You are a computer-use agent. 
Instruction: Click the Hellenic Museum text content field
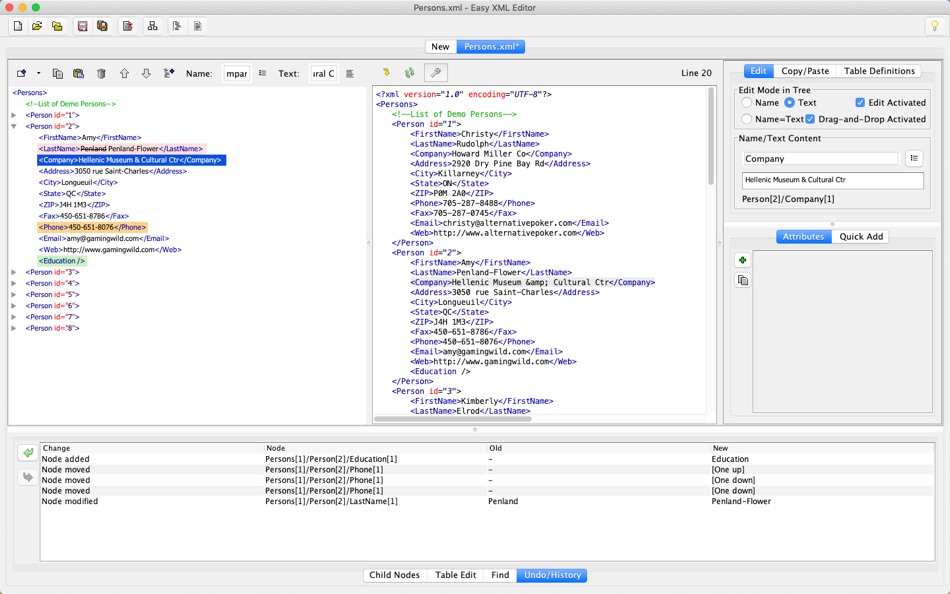pos(832,180)
